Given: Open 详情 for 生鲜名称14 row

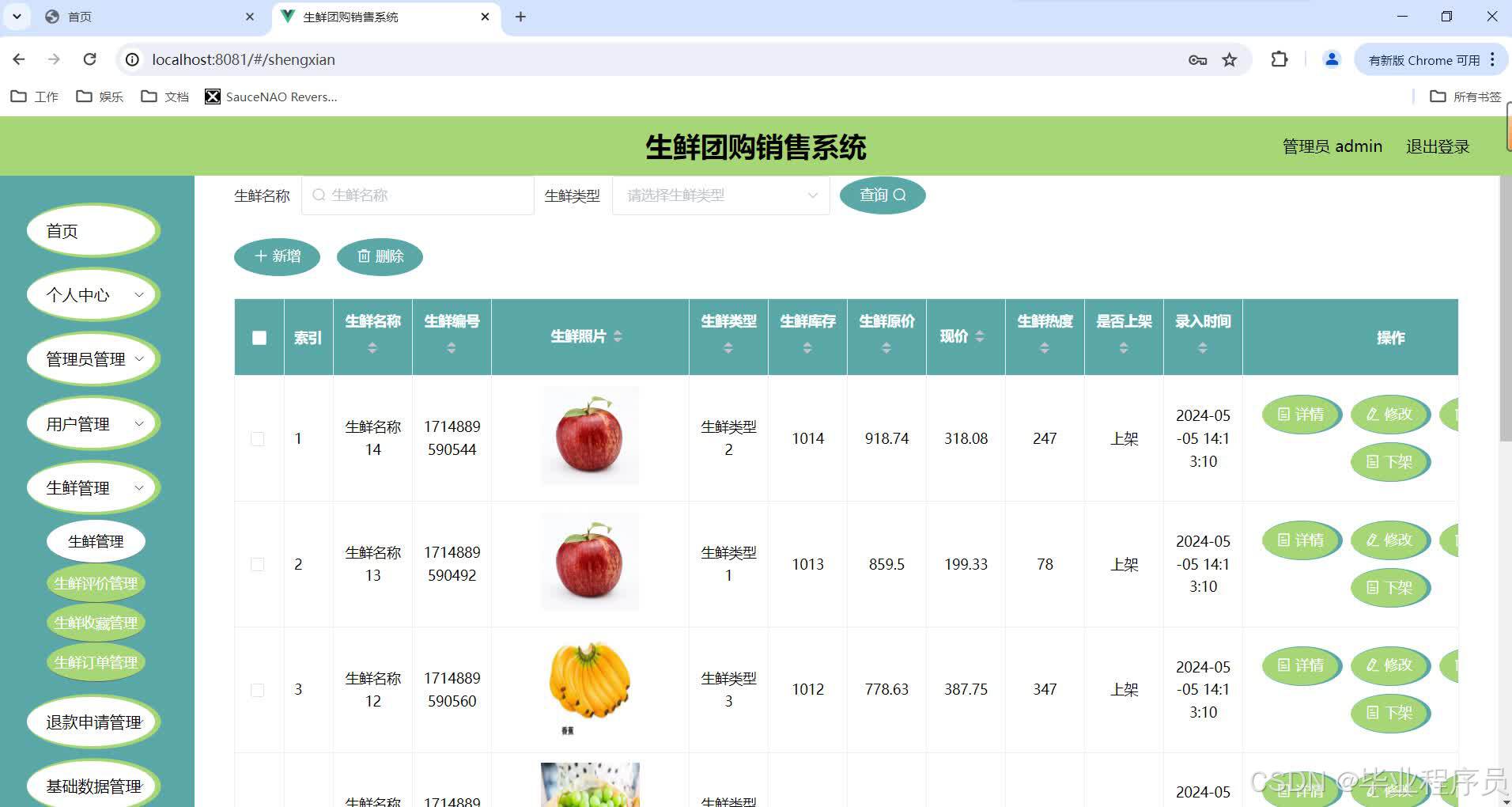Looking at the screenshot, I should (x=1301, y=414).
